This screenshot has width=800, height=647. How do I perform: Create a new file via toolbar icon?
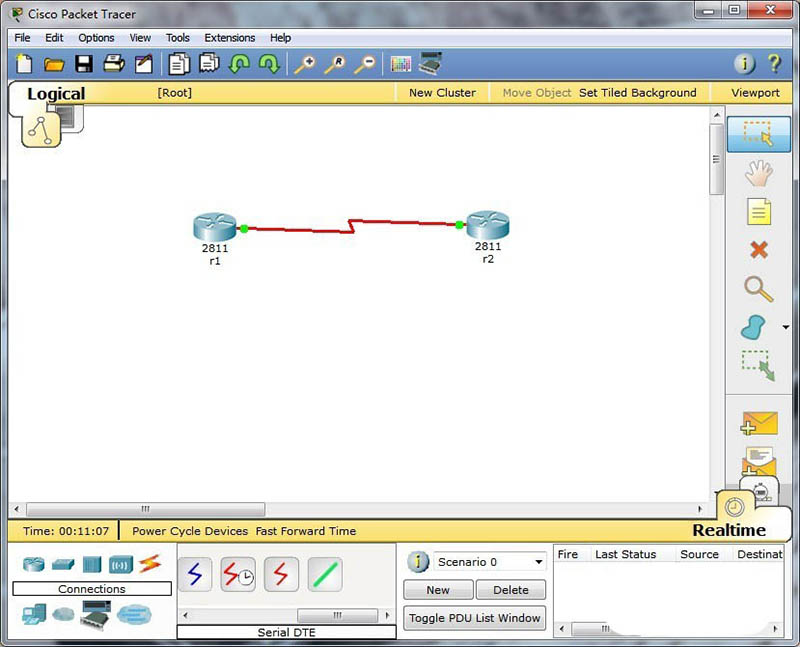23,64
